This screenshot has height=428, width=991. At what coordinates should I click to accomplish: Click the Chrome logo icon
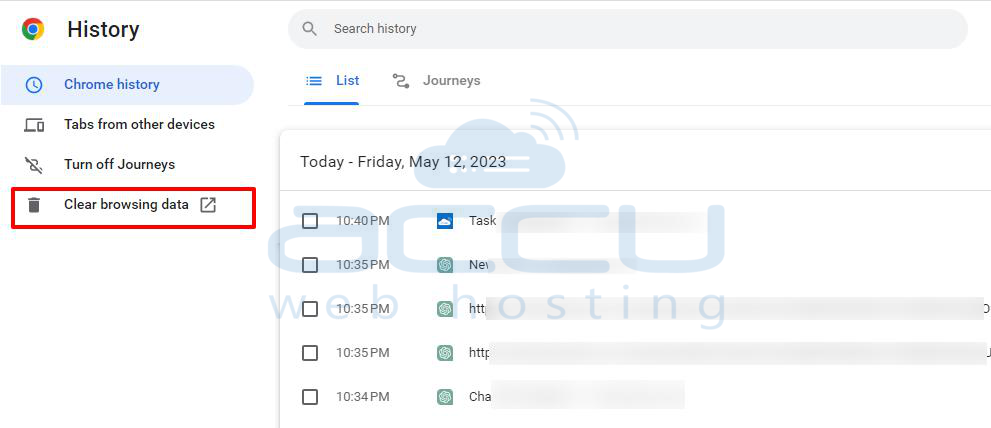33,29
